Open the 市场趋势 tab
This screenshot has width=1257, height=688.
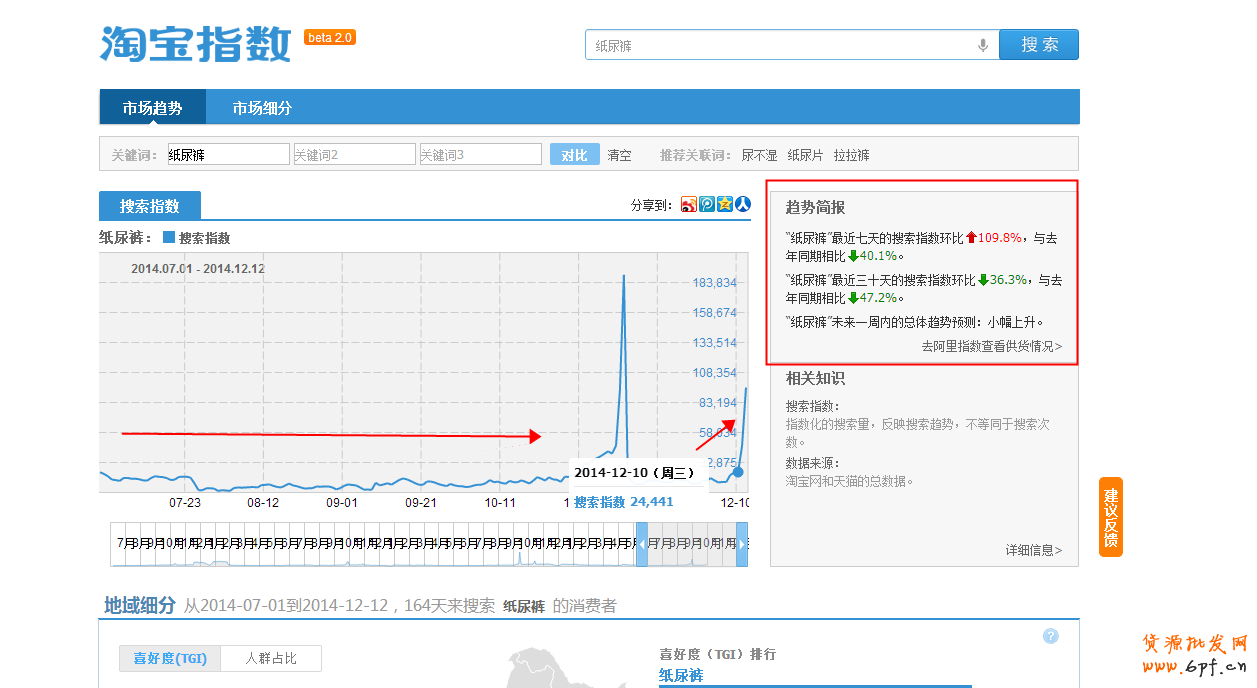pyautogui.click(x=152, y=108)
